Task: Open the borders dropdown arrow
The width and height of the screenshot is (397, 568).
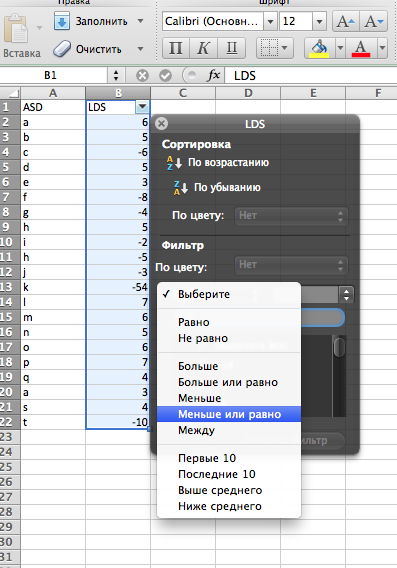Action: pos(285,48)
